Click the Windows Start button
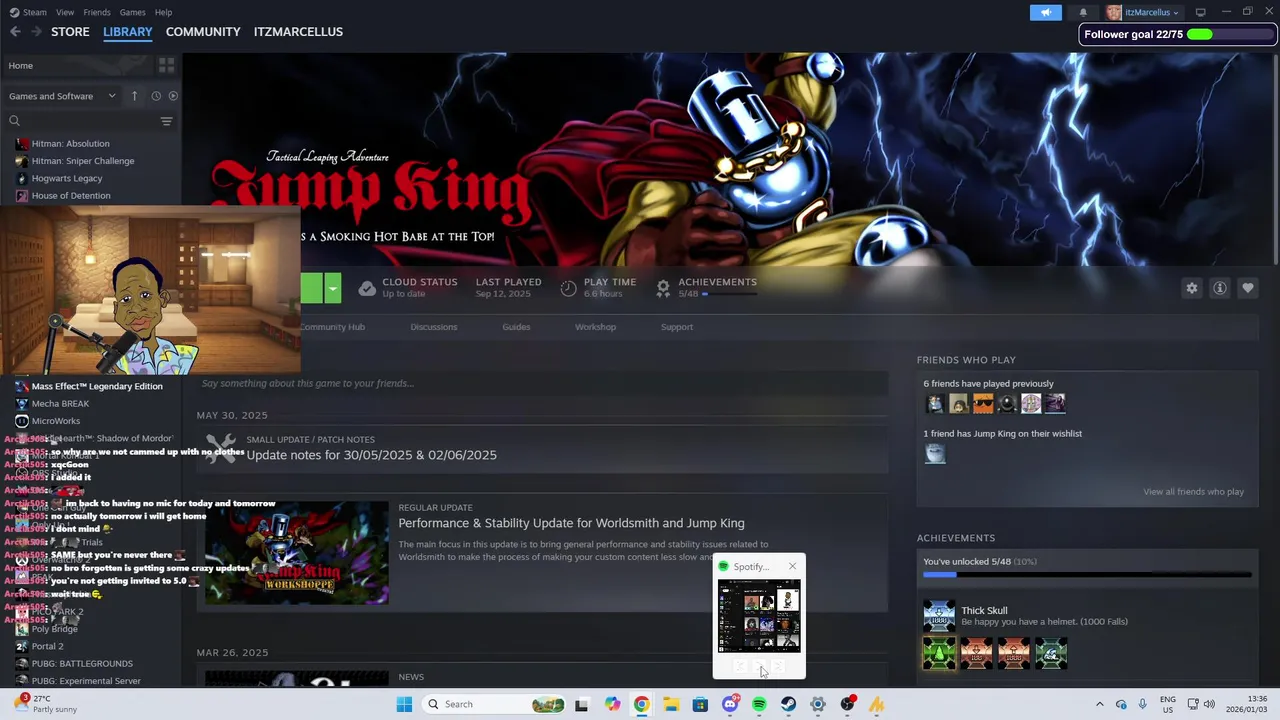 404,704
